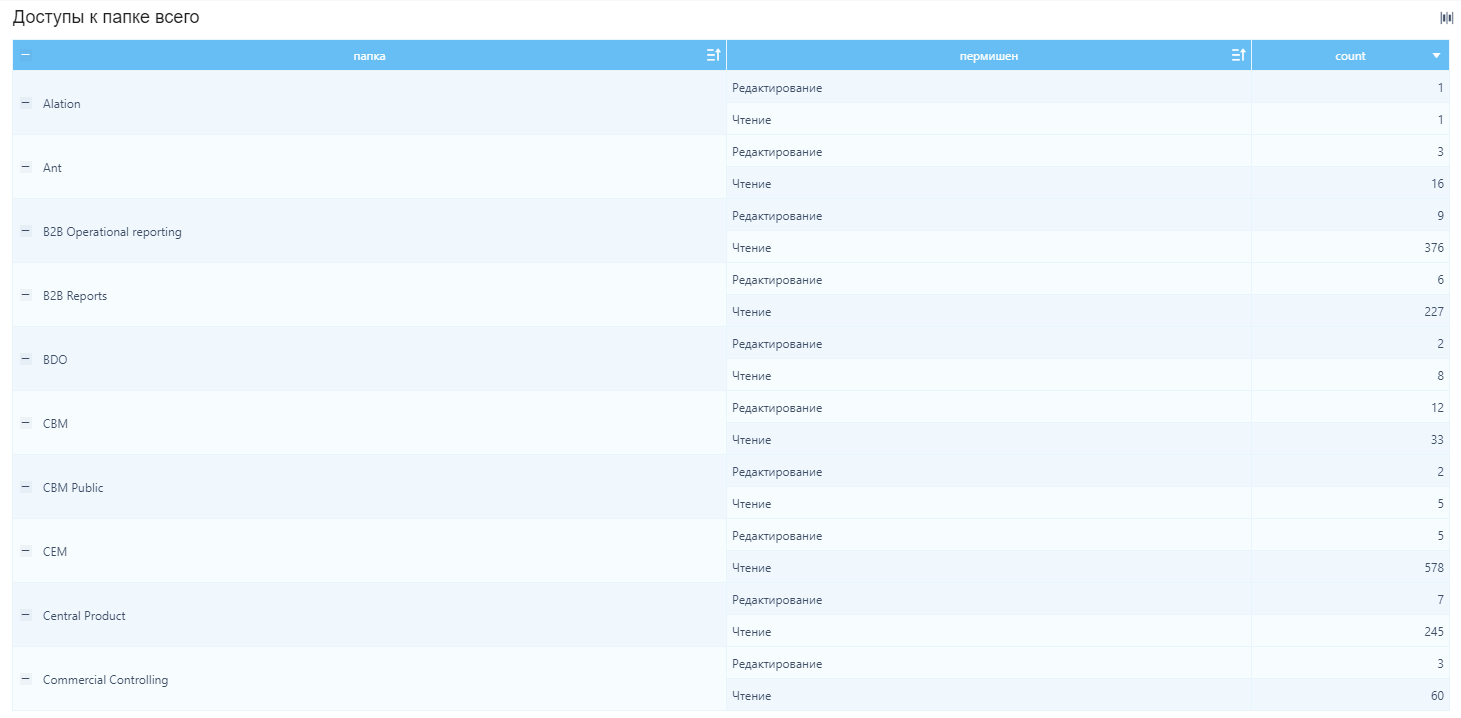The width and height of the screenshot is (1461, 718).
Task: Collapse the Central Product row
Action: pos(26,615)
